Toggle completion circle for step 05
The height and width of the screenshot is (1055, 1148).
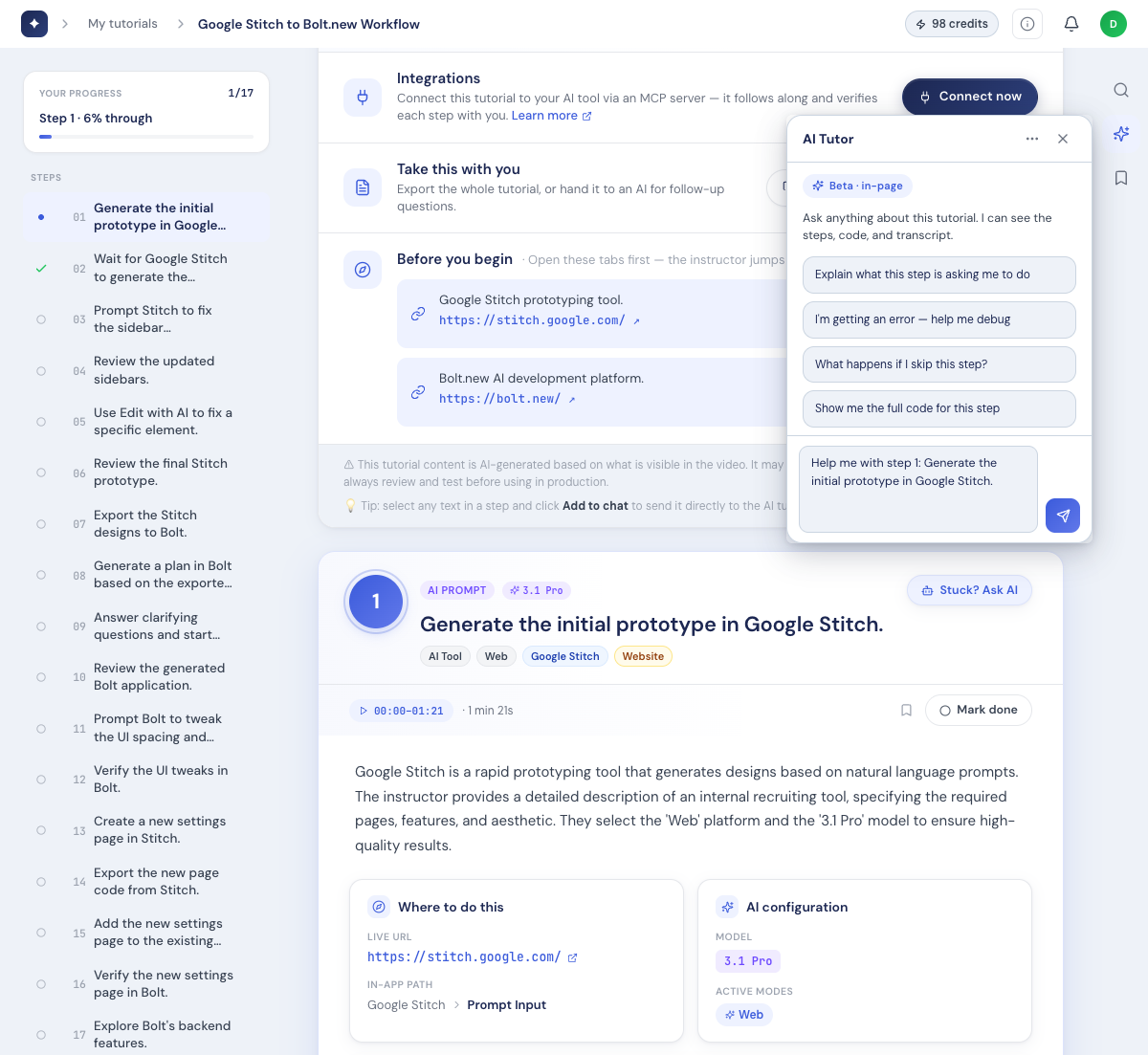point(41,422)
